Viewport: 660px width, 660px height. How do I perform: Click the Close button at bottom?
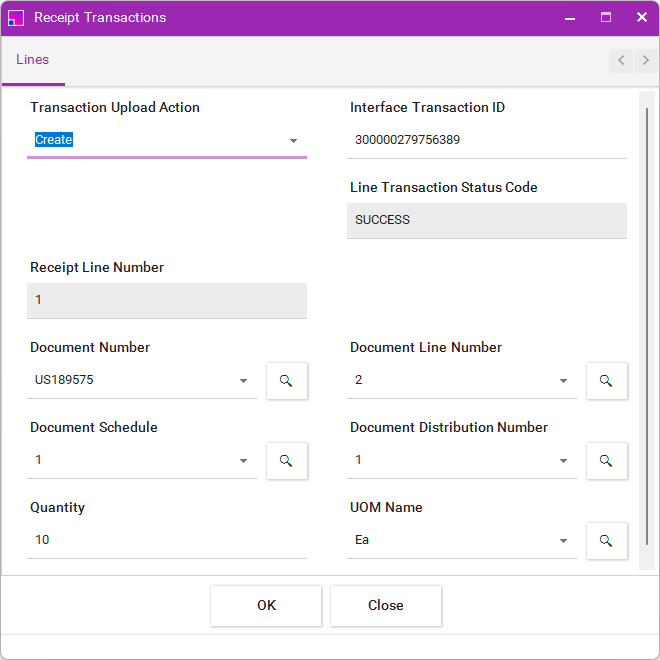[385, 605]
